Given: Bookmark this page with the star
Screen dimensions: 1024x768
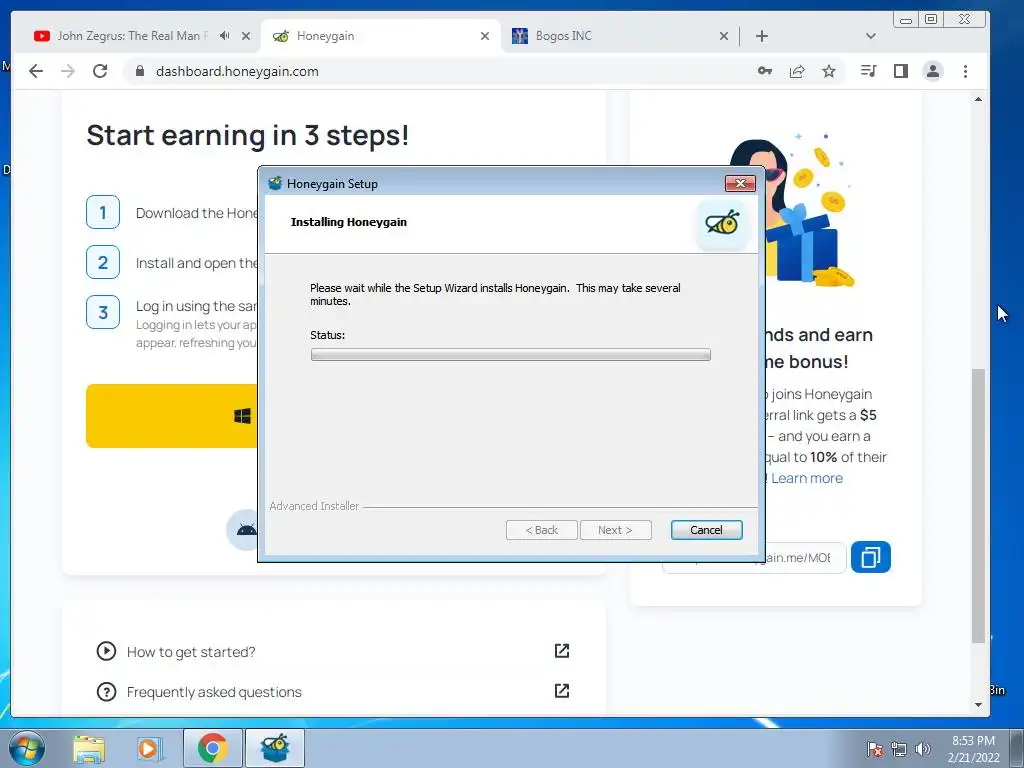Looking at the screenshot, I should tap(829, 71).
